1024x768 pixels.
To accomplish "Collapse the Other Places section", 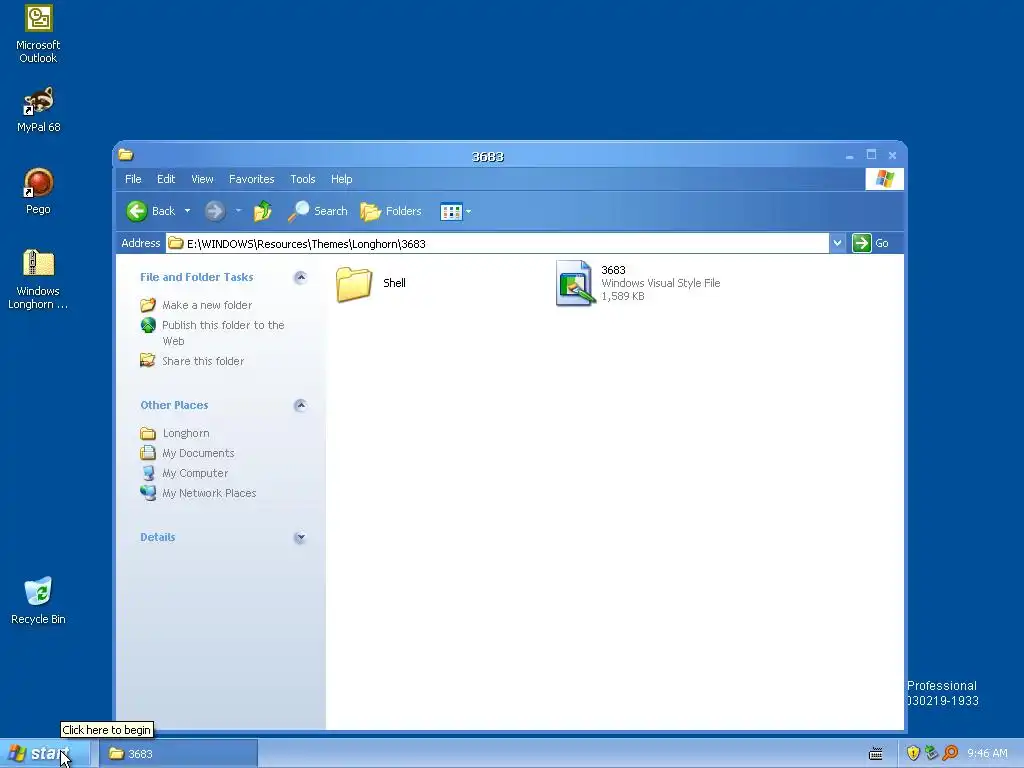I will pos(300,406).
